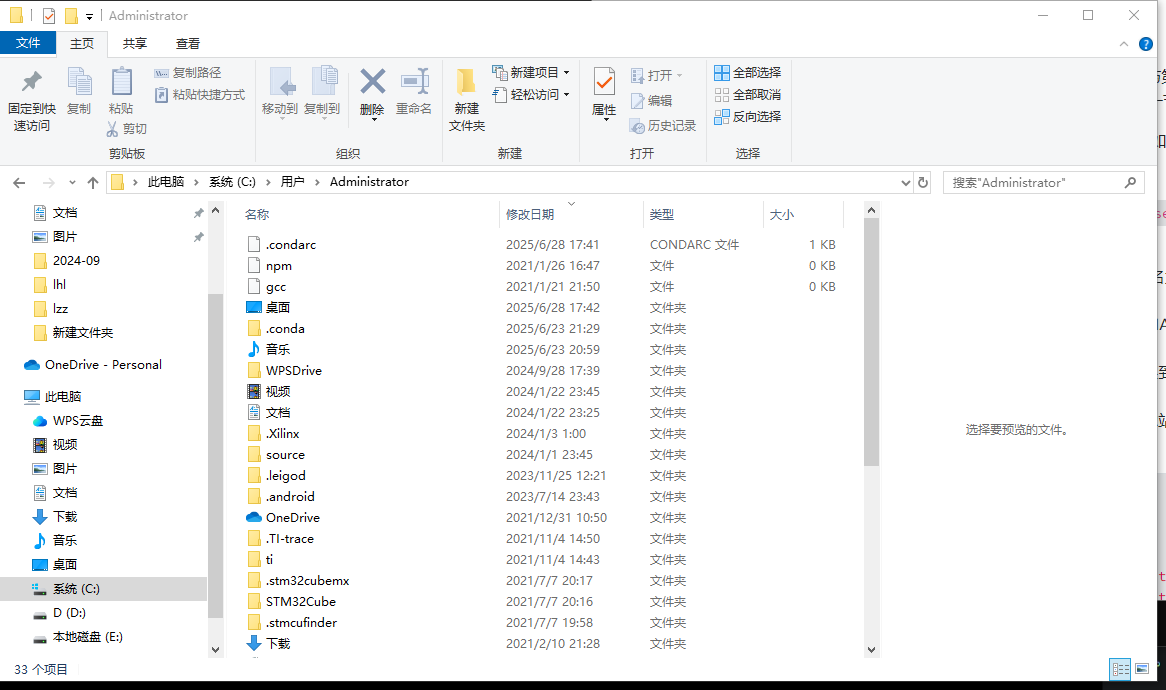Click the Paste ribbon icon

coord(121,91)
